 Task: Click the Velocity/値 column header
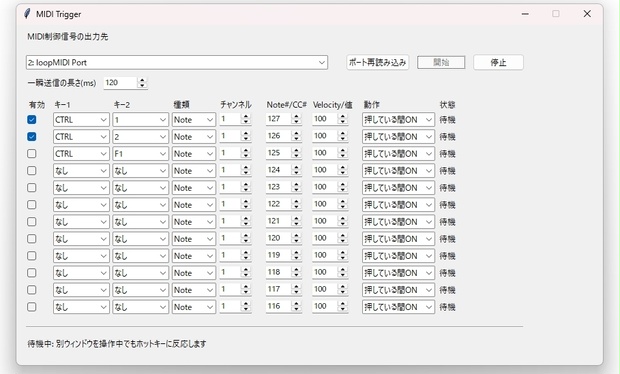pyautogui.click(x=333, y=105)
